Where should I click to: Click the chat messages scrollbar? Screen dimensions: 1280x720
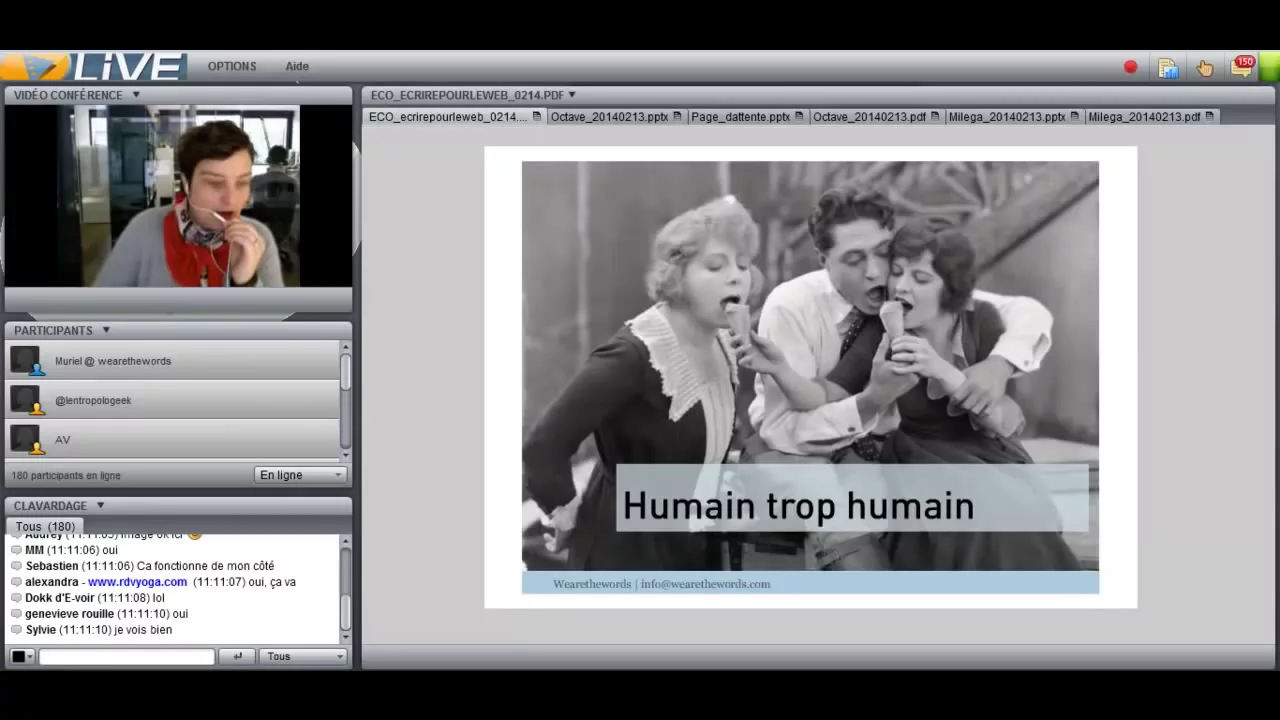[345, 590]
